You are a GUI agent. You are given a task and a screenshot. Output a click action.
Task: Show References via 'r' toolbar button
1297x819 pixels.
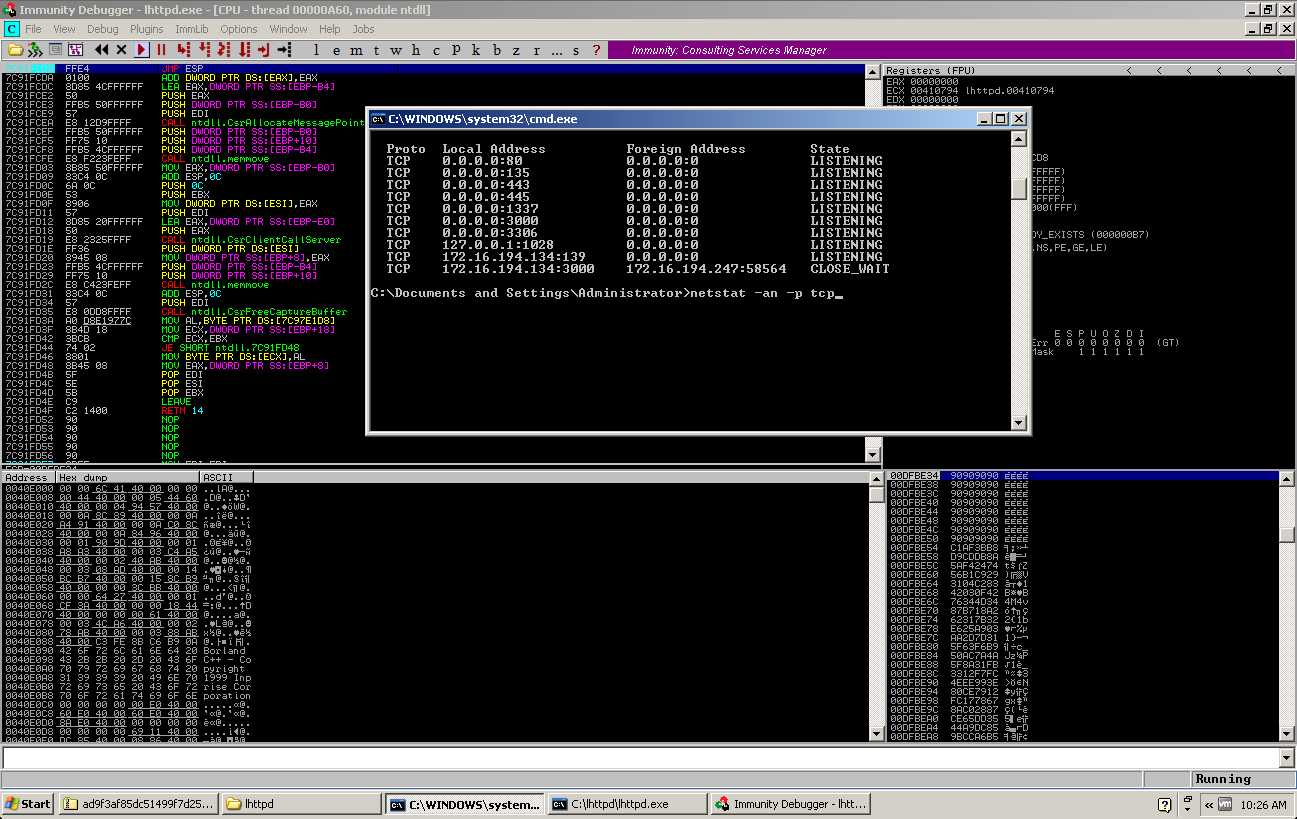point(537,50)
